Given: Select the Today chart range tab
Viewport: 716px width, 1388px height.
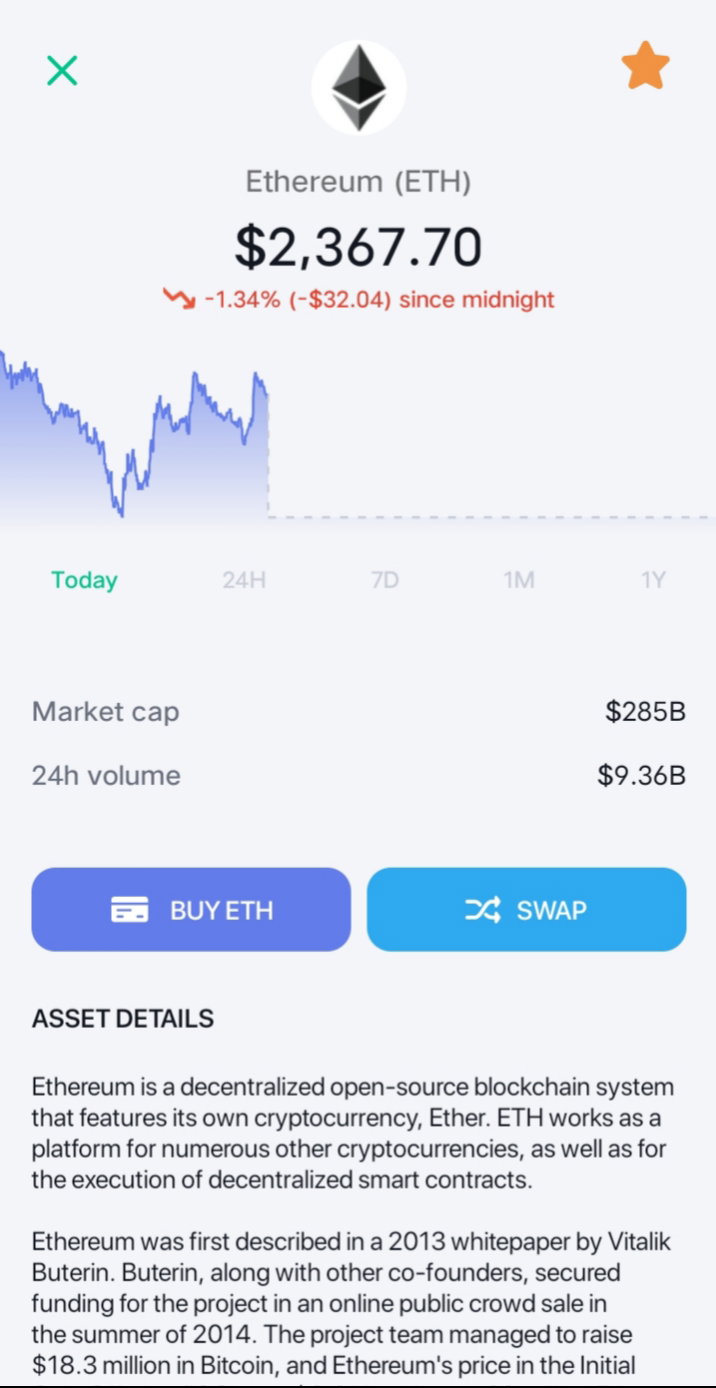Looking at the screenshot, I should click(85, 580).
